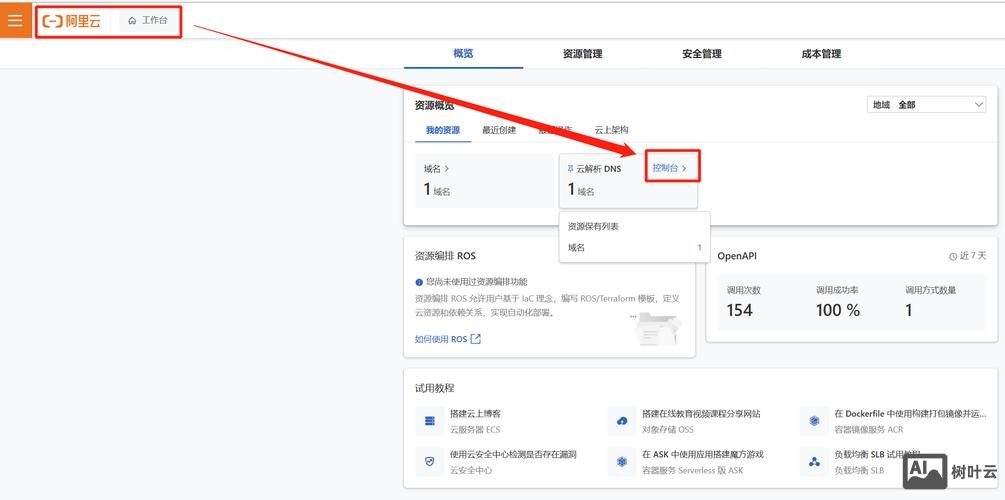Switch to the 成本管理 tab
The height and width of the screenshot is (500, 1005).
click(x=821, y=54)
